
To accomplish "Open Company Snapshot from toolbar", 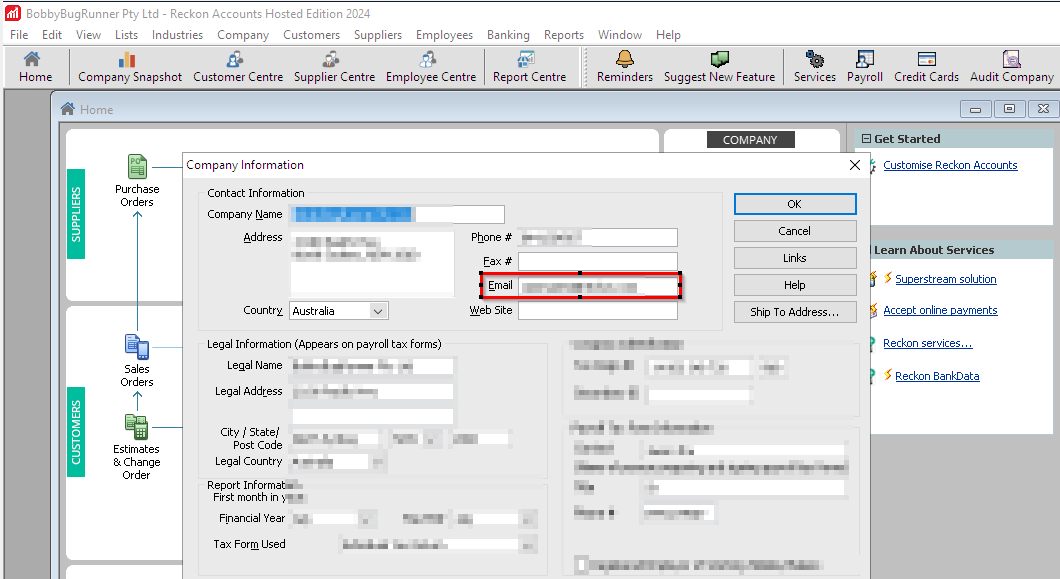I will pyautogui.click(x=130, y=67).
